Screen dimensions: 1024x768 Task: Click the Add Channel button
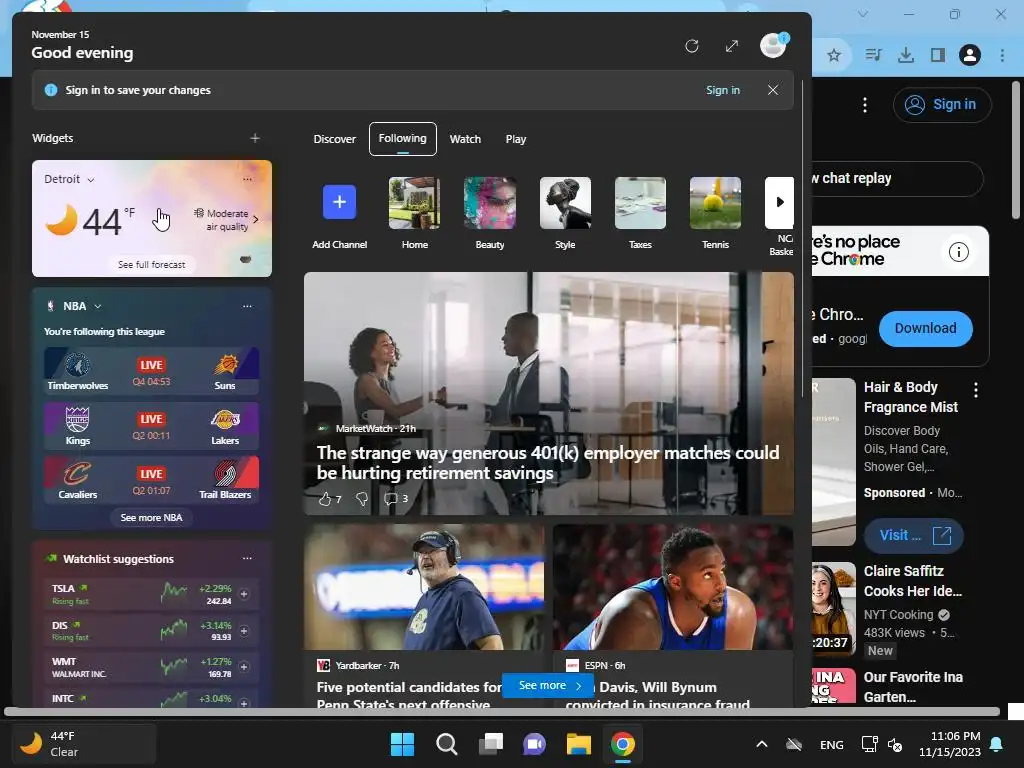pos(340,214)
